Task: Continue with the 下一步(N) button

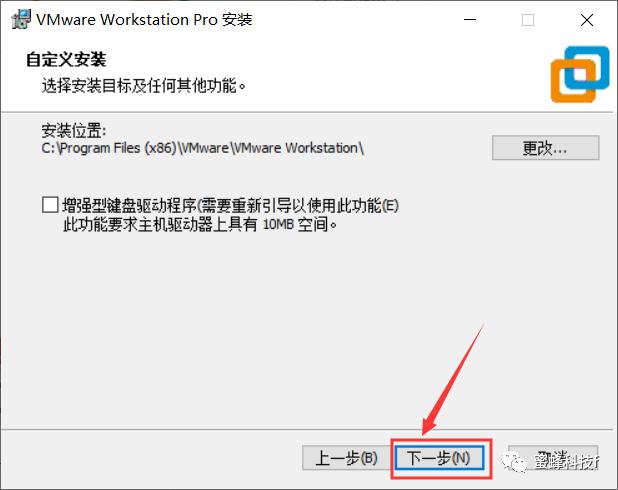Action: pyautogui.click(x=439, y=458)
